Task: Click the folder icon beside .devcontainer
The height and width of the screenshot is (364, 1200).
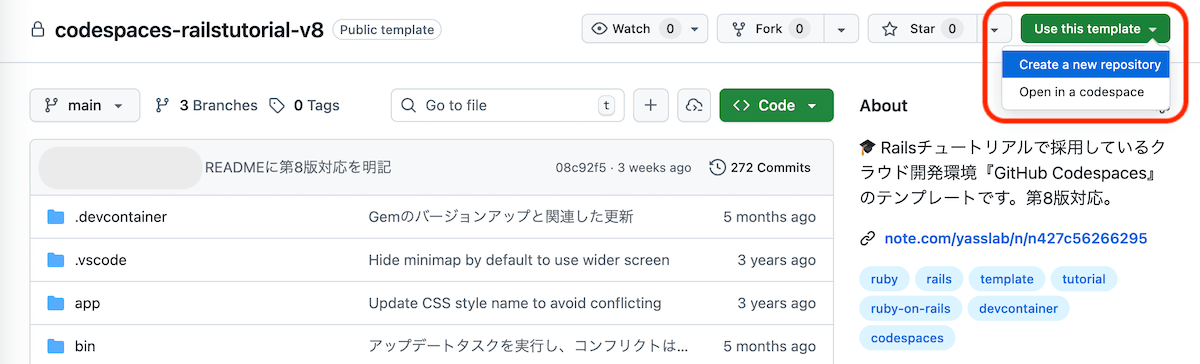Action: [55, 216]
